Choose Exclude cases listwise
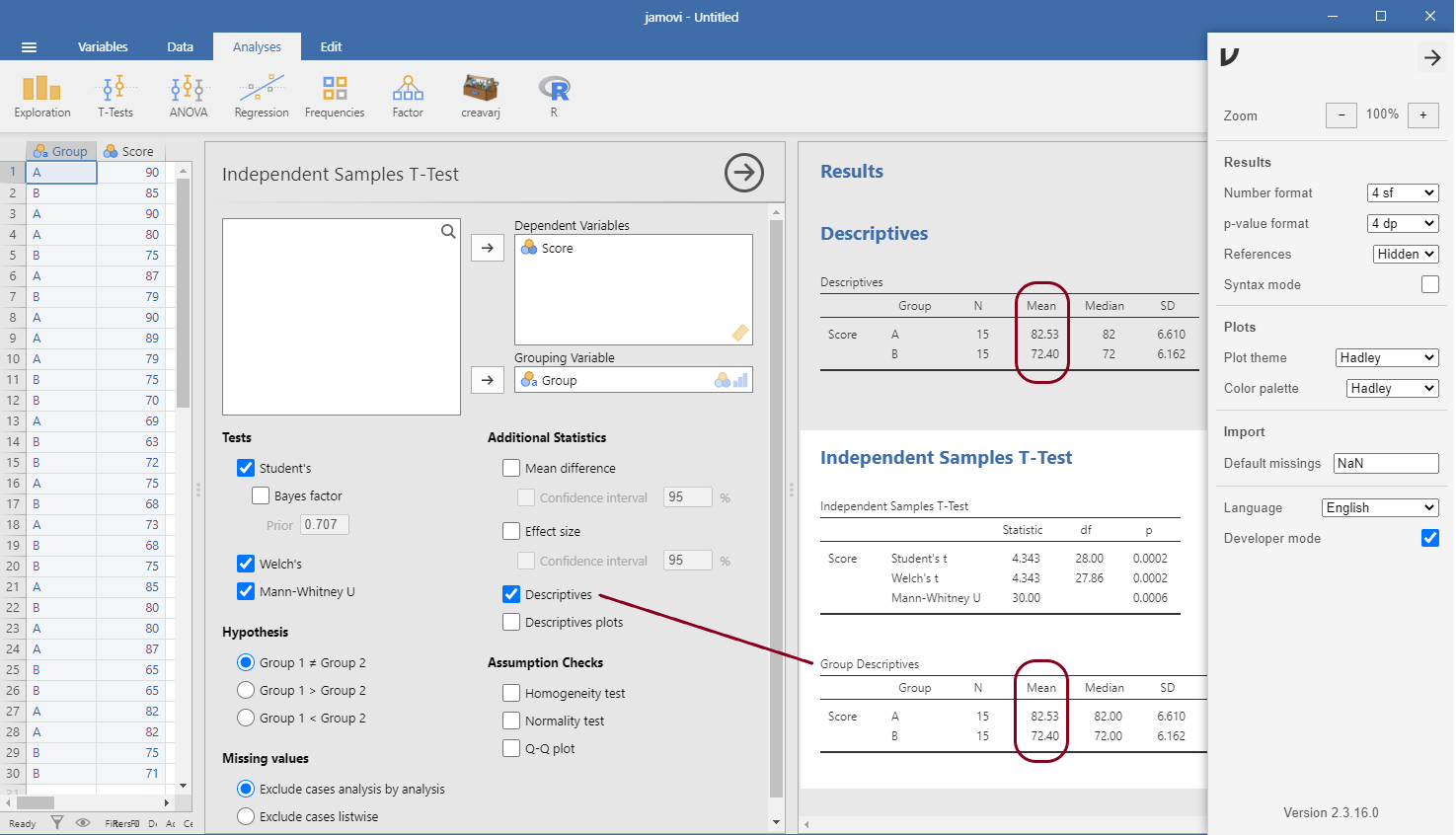The image size is (1456, 835). 246,816
